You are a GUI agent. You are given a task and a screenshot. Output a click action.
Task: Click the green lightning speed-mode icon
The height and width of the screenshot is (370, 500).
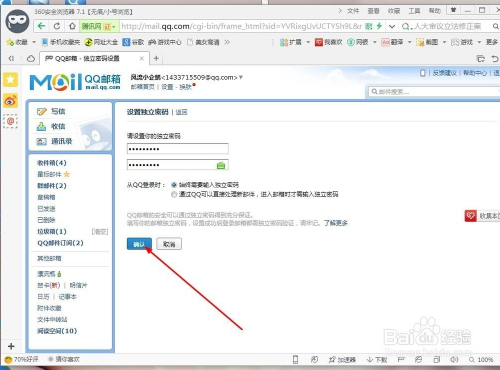coord(379,26)
